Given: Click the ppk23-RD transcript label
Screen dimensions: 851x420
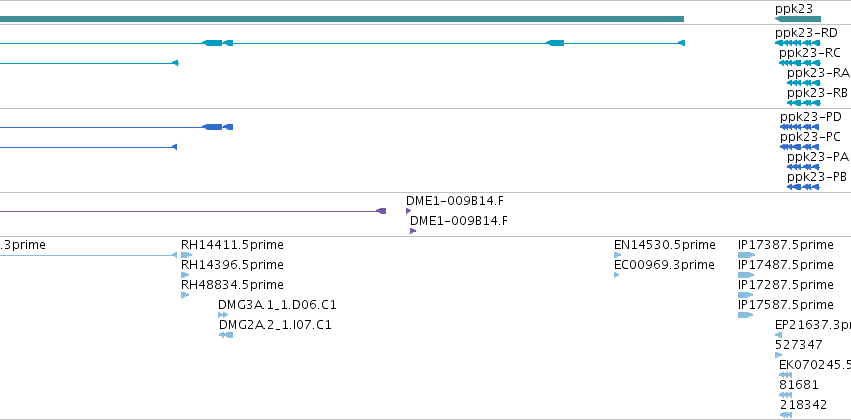Looking at the screenshot, I should click(806, 33).
